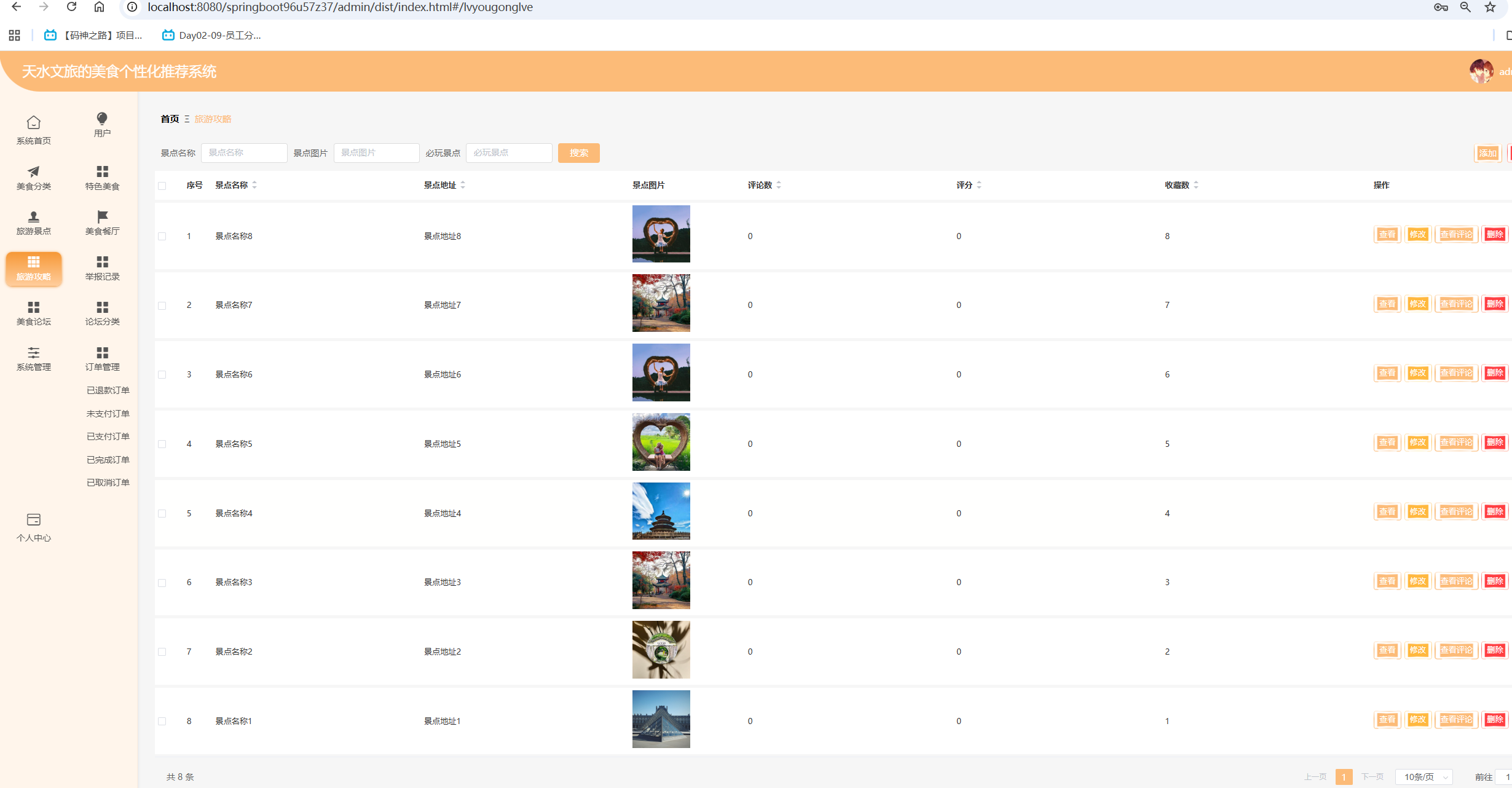This screenshot has width=1512, height=788.
Task: Open 美食餐厅 flag icon
Action: 102,217
